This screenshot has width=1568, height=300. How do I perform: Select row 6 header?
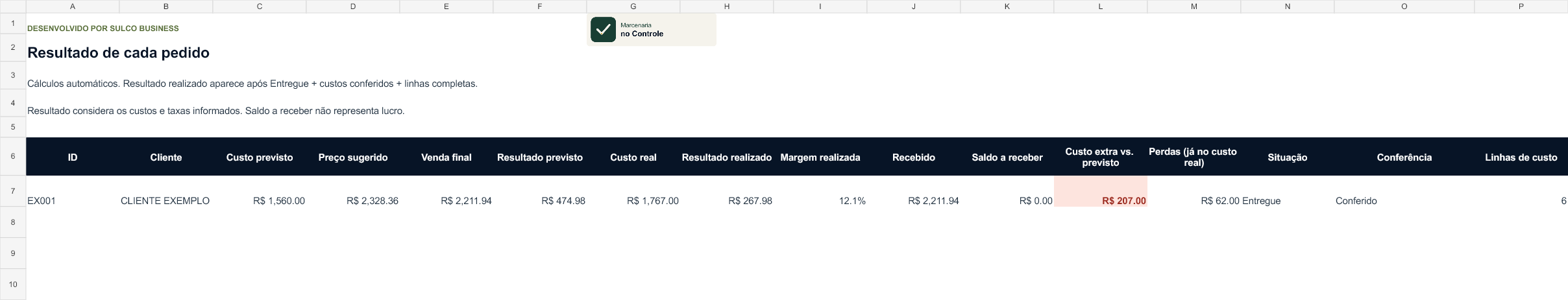pos(13,156)
